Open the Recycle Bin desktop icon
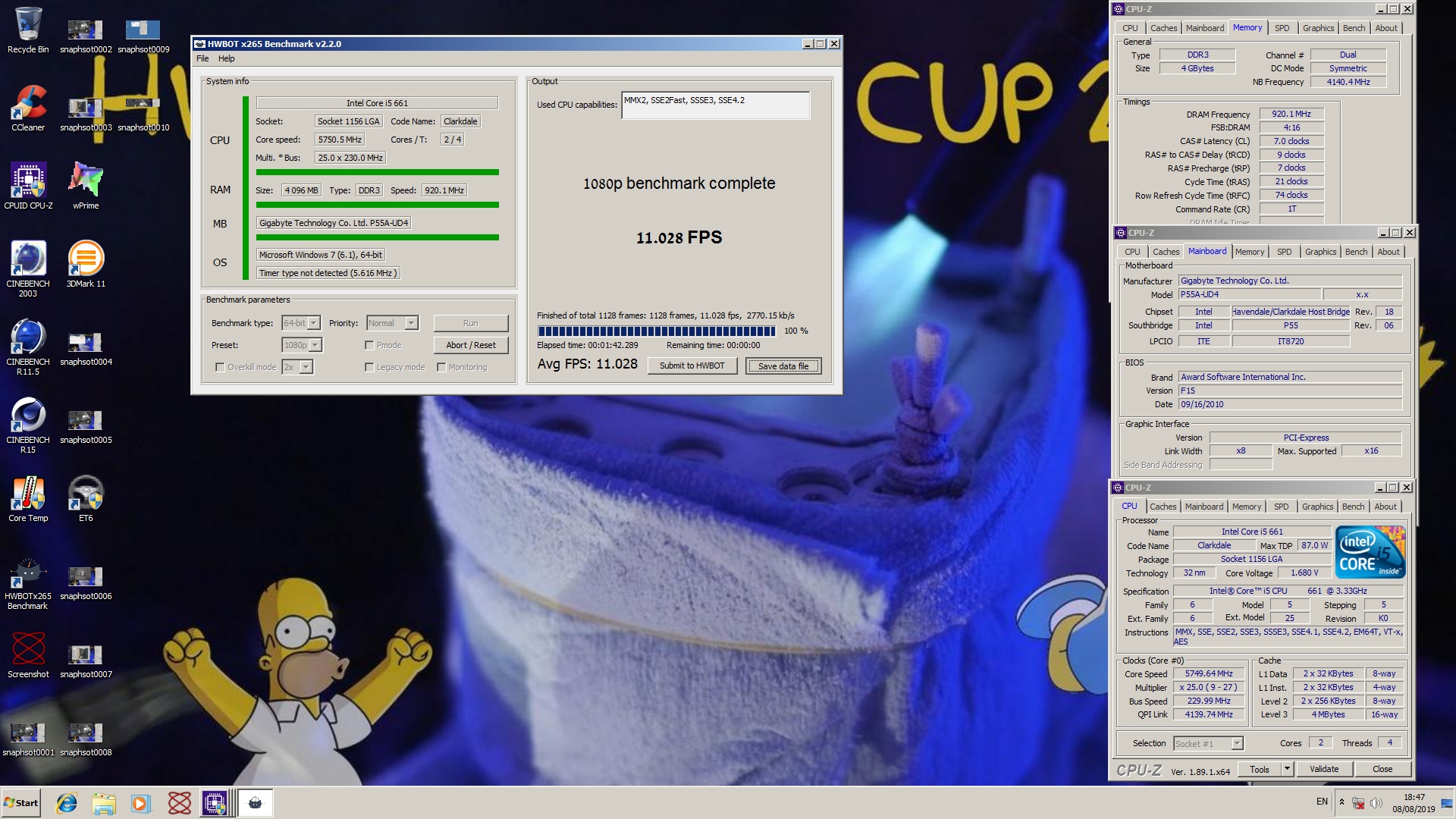The width and height of the screenshot is (1456, 819). [x=28, y=30]
